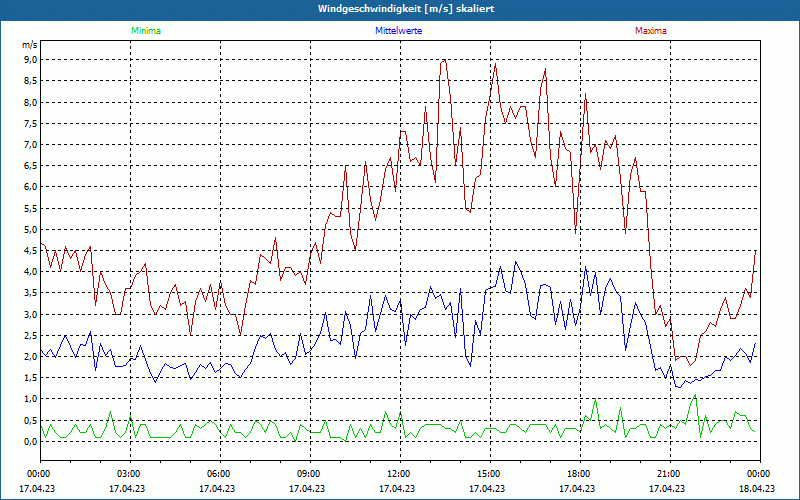The height and width of the screenshot is (500, 800).
Task: Click the Maxima legend label
Action: pyautogui.click(x=651, y=31)
